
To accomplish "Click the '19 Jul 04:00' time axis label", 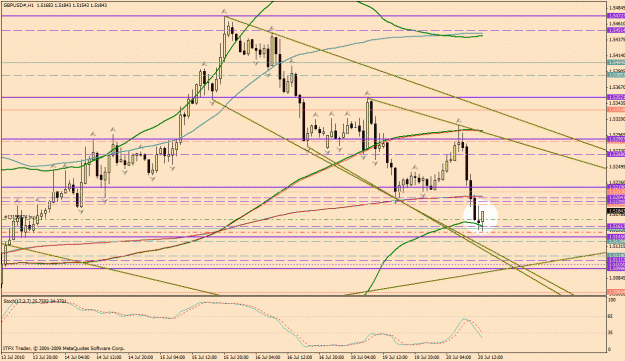I will coord(364,357).
